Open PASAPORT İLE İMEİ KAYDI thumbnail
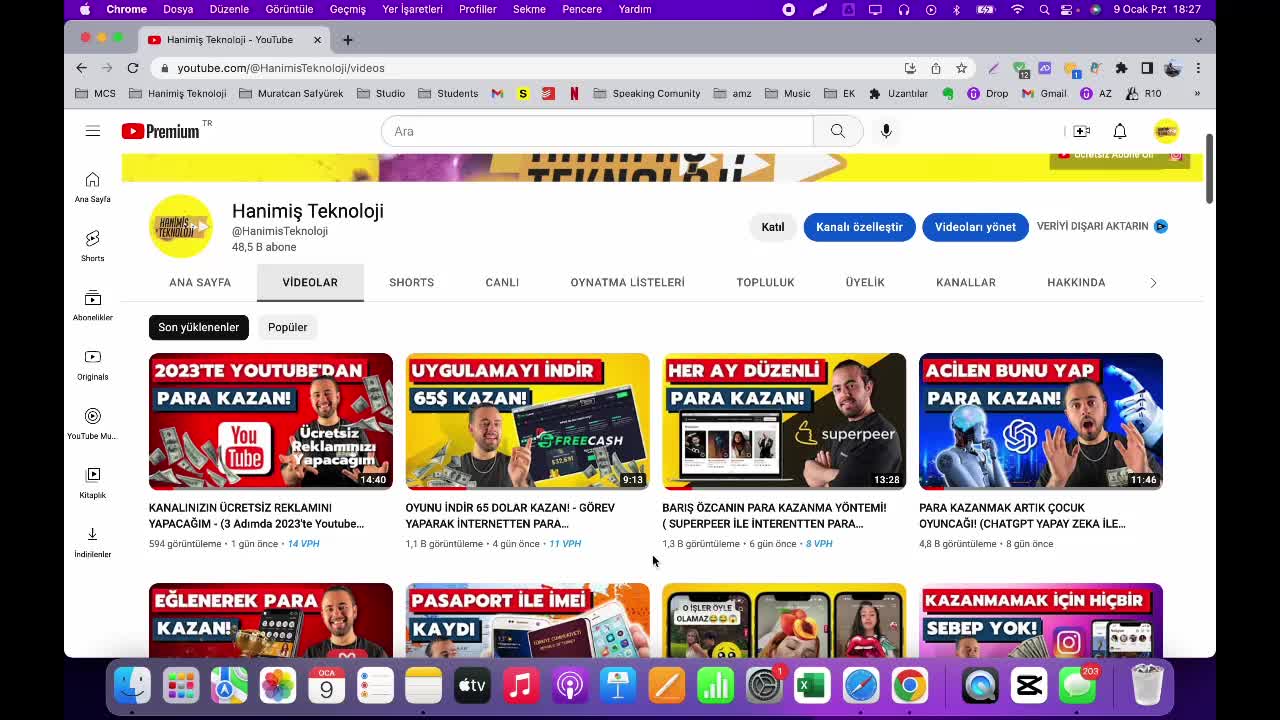 click(x=527, y=620)
